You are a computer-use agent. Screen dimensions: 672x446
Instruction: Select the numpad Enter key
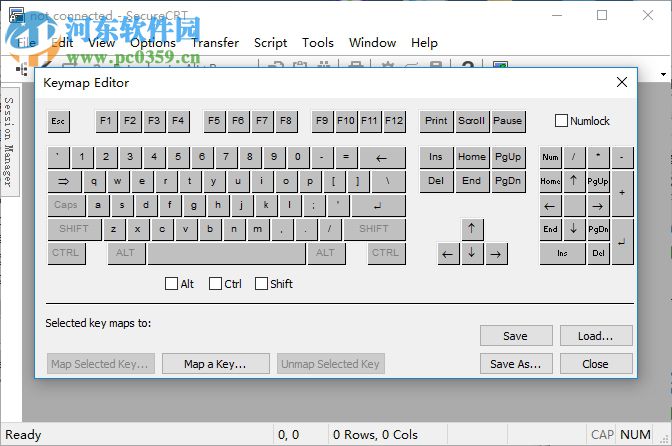(x=623, y=242)
